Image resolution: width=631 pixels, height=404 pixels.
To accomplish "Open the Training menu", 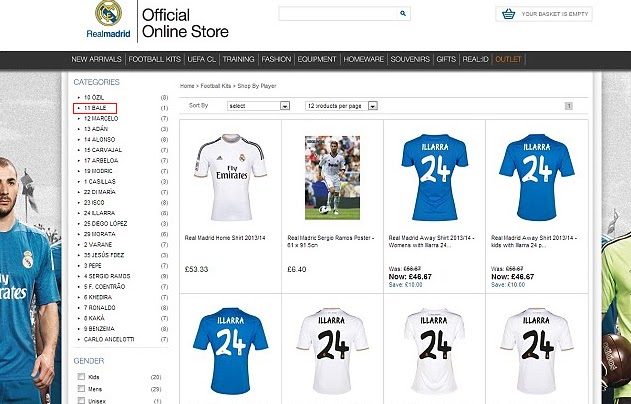I will pos(238,59).
